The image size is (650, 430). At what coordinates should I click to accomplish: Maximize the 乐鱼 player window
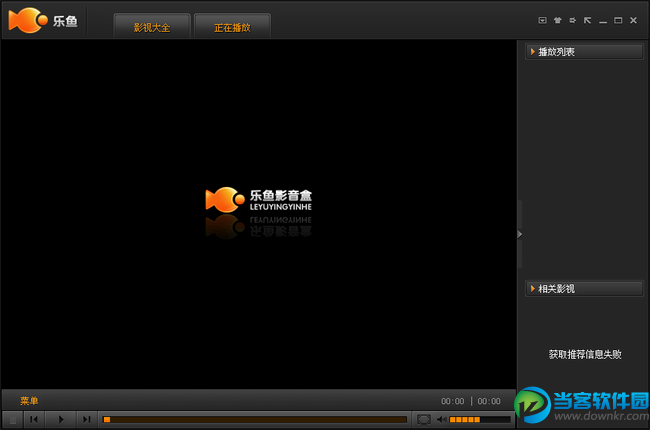point(618,20)
